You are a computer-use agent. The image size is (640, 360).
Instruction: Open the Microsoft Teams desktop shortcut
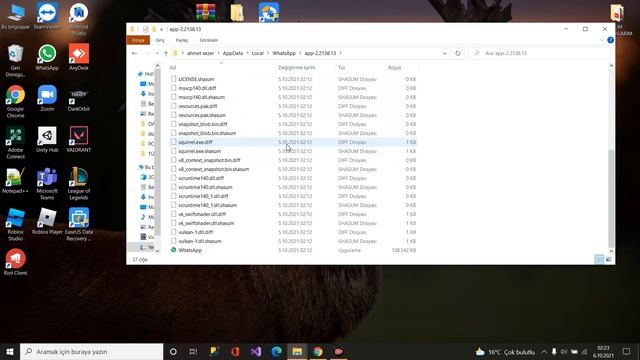(x=47, y=183)
